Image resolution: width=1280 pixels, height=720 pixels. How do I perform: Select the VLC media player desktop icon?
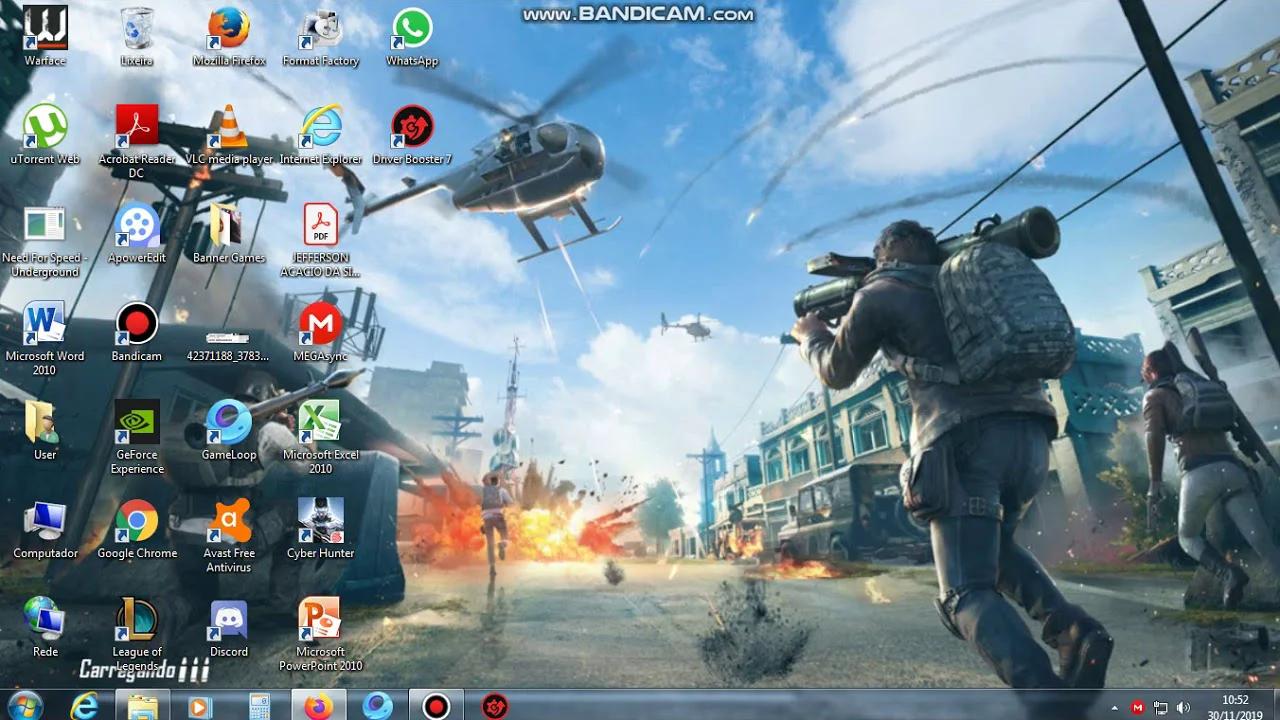(229, 127)
